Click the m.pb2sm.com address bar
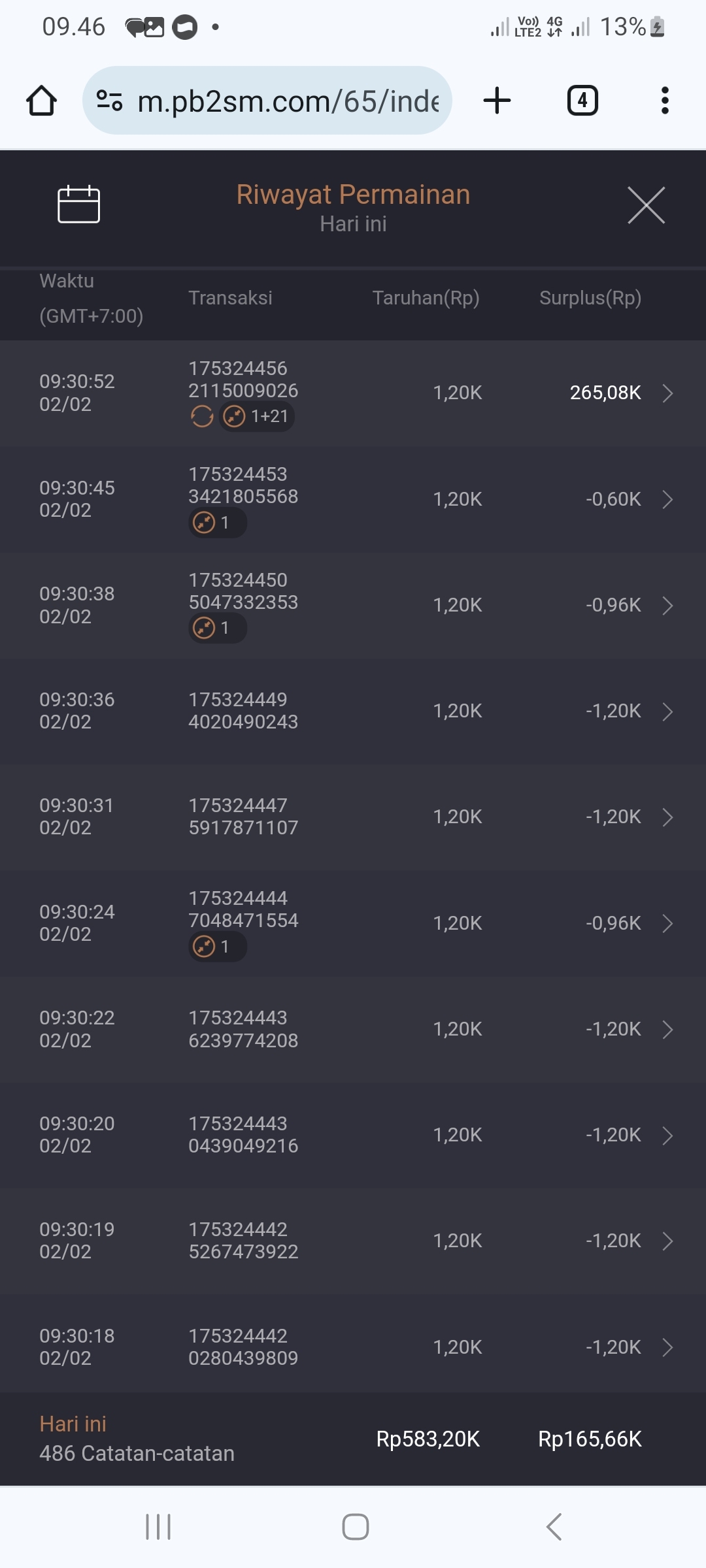 [x=288, y=101]
